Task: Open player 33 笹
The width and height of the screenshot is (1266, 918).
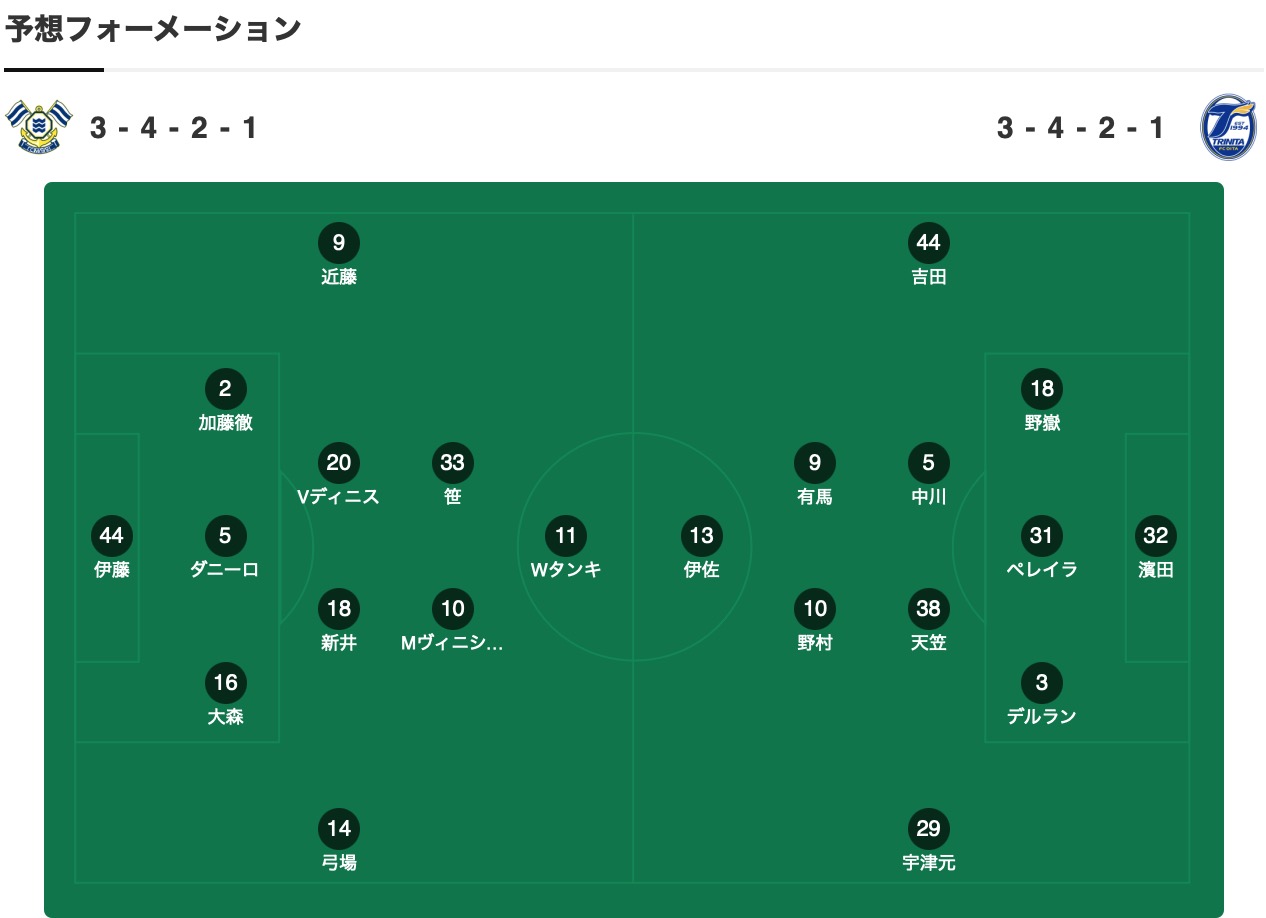Action: click(453, 476)
